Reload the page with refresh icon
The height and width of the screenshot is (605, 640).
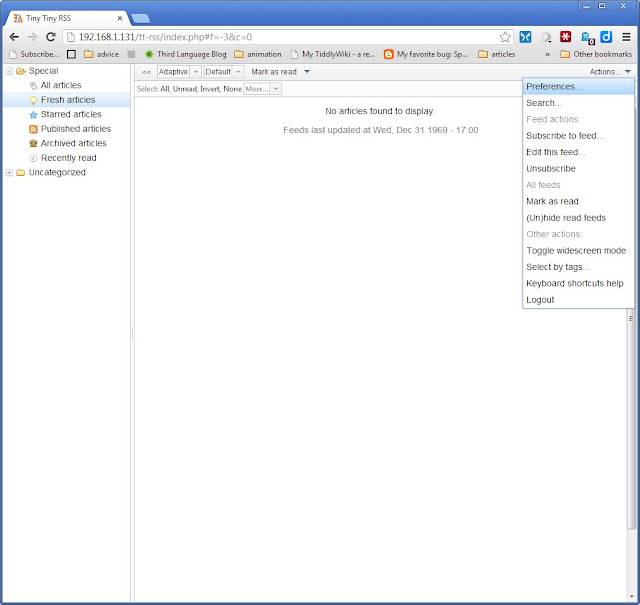coord(51,37)
